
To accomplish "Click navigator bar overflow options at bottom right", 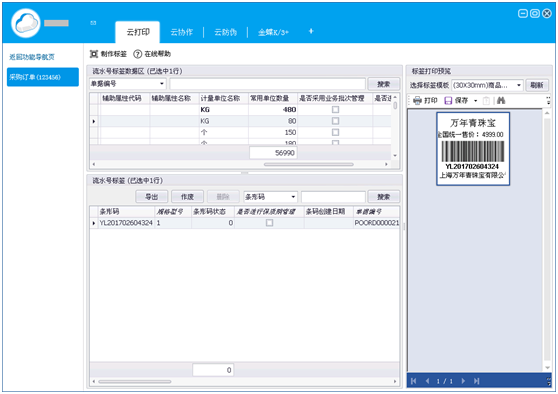I will (x=548, y=381).
